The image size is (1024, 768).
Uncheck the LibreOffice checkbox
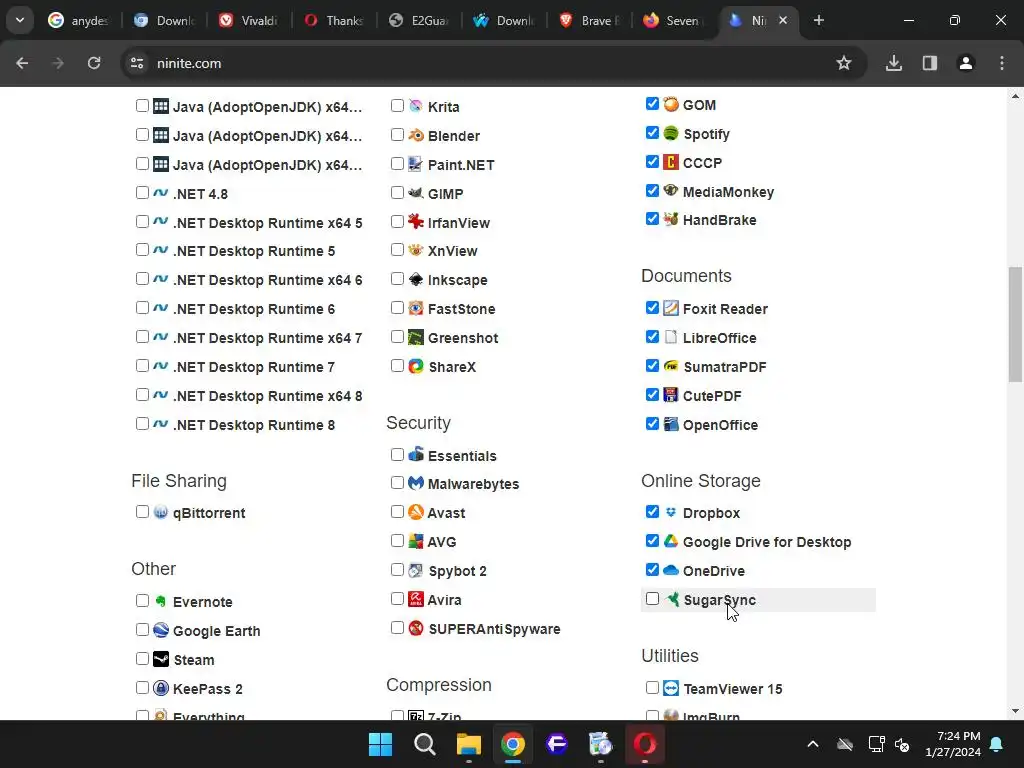(x=652, y=337)
